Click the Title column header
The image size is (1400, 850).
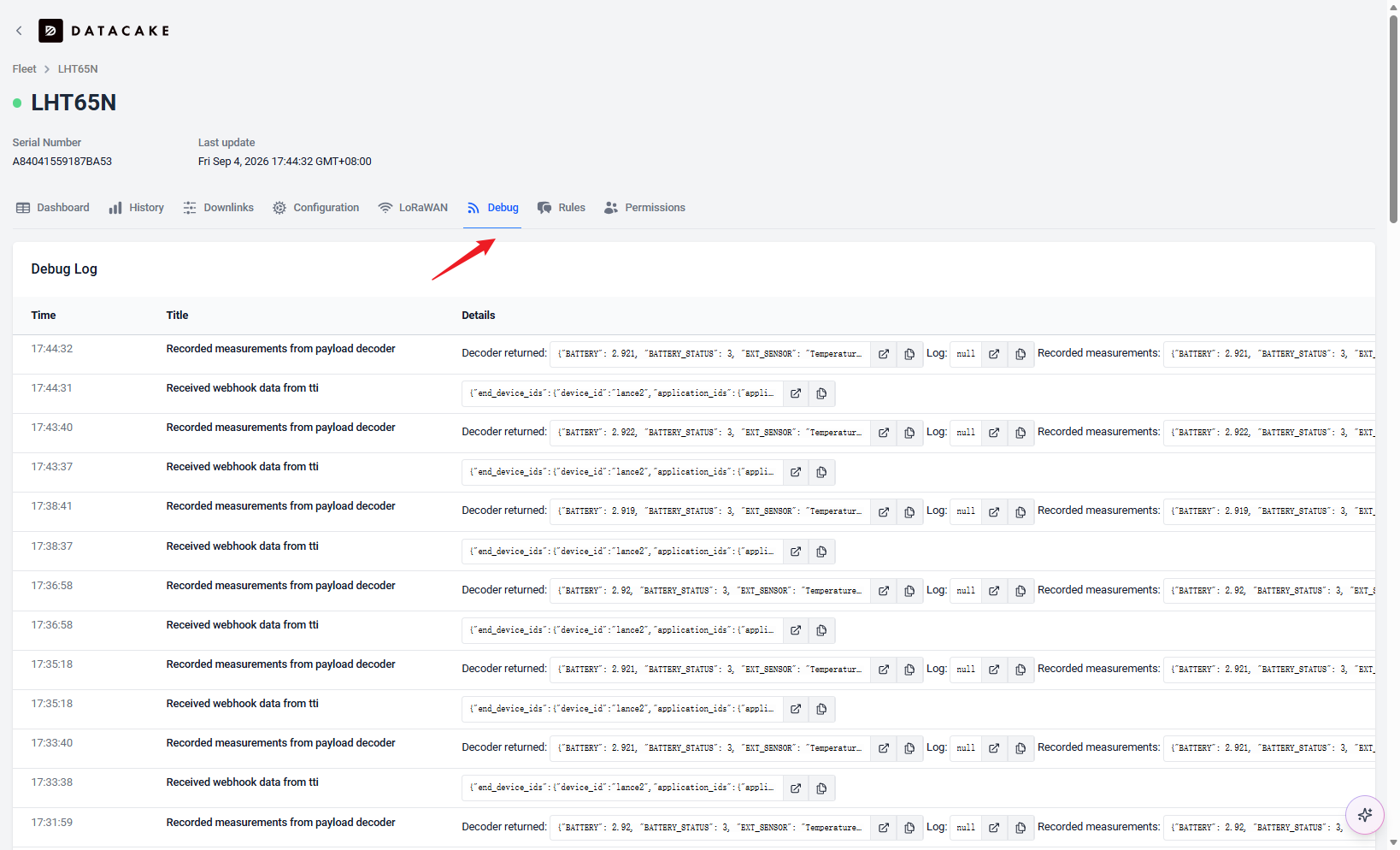(x=177, y=316)
